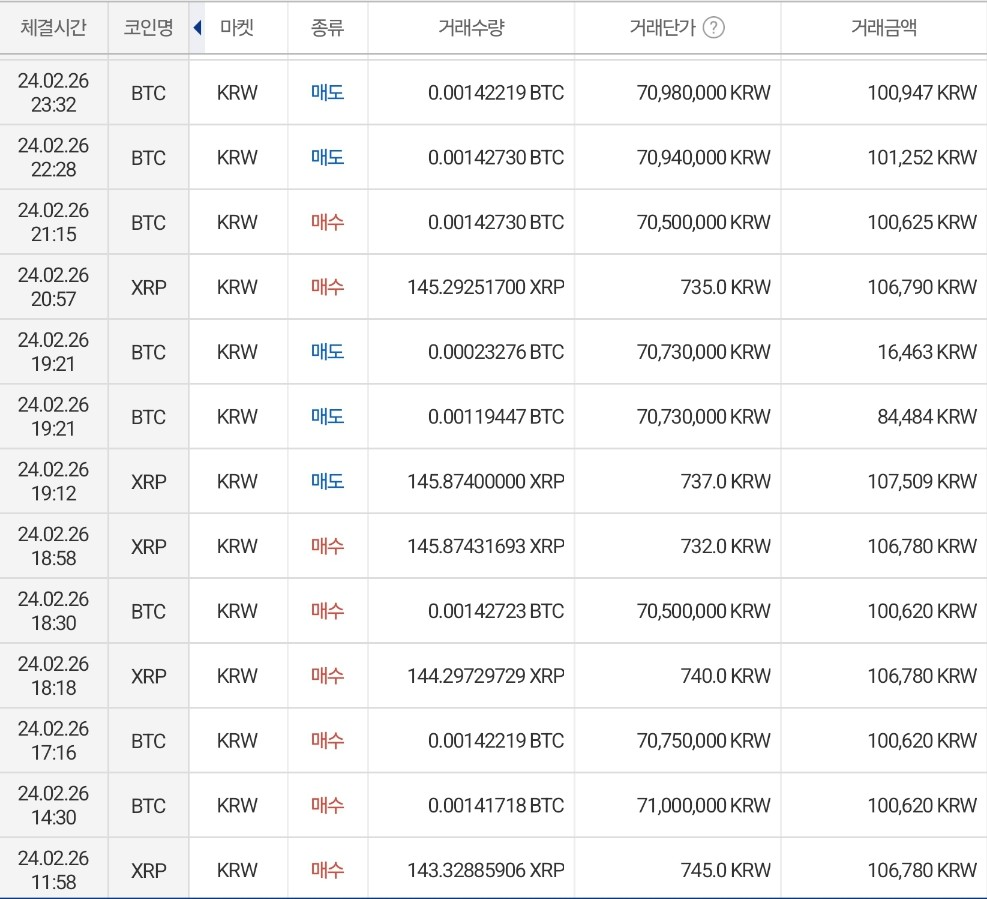This screenshot has width=987, height=899.
Task: Click the 0.00023276 BTC quantity
Action: coord(496,352)
